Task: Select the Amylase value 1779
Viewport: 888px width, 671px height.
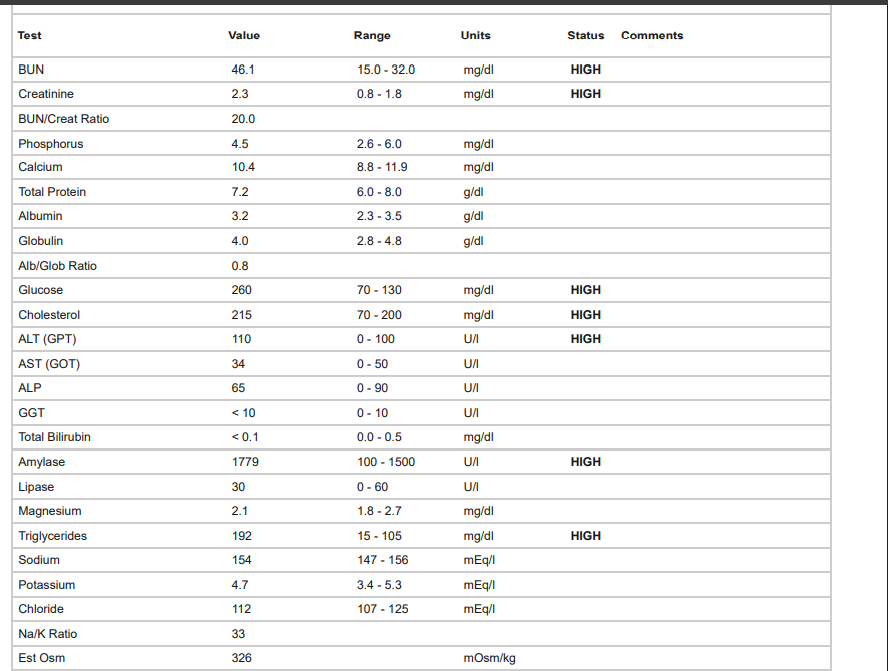Action: coord(245,462)
